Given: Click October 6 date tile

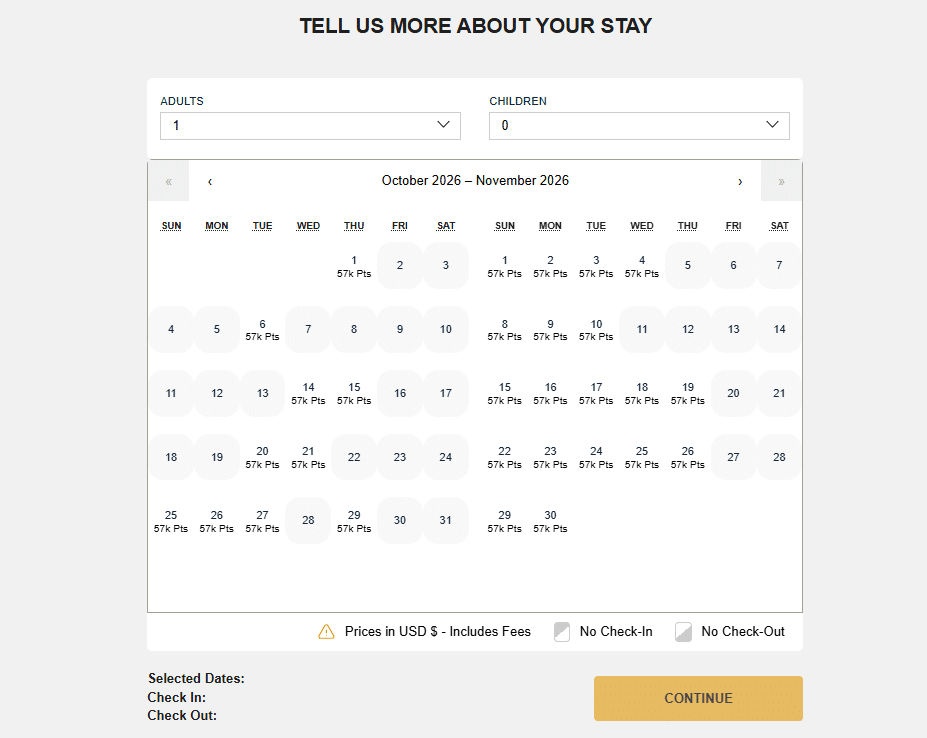Looking at the screenshot, I should pos(262,330).
